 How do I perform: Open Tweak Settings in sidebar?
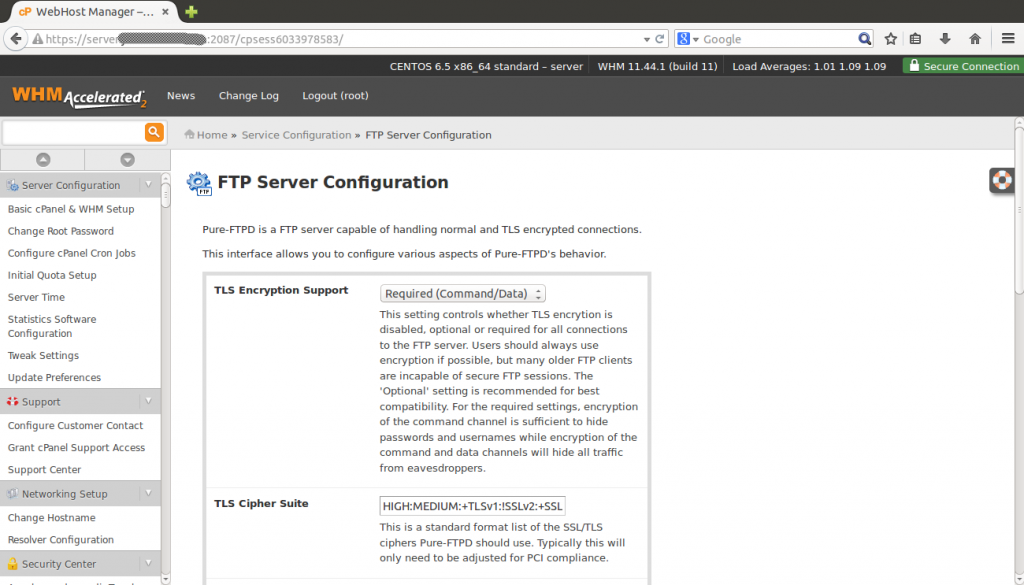tap(43, 356)
